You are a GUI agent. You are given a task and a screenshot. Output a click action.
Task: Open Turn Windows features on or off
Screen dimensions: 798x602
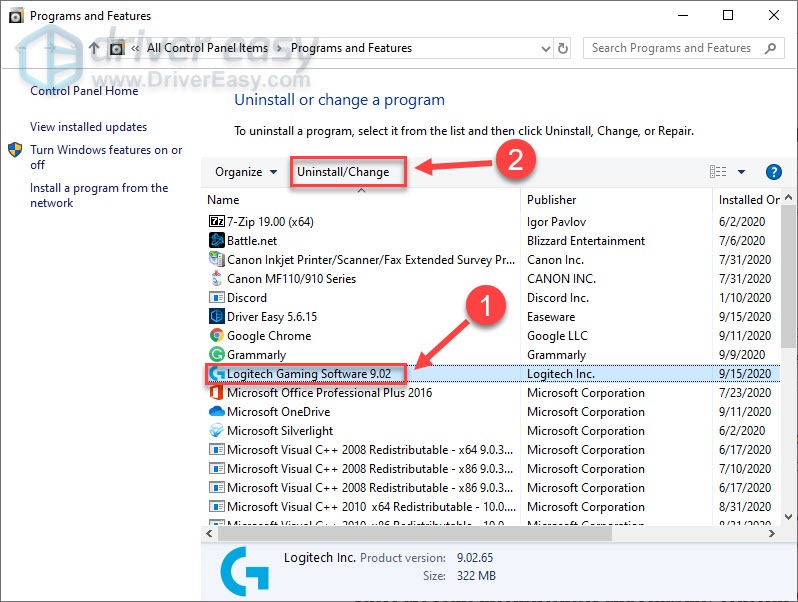click(106, 157)
